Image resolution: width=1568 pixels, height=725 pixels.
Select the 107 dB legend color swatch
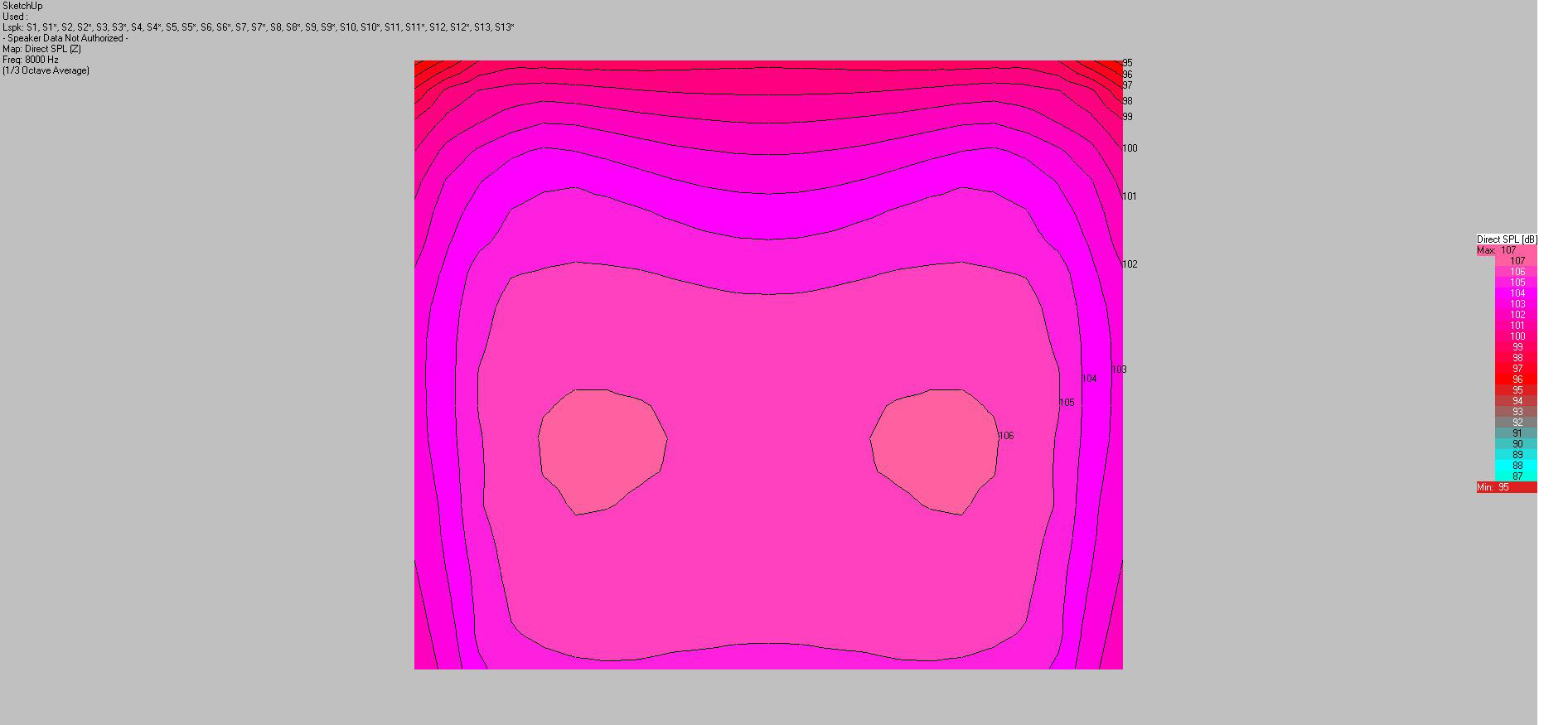1517,260
